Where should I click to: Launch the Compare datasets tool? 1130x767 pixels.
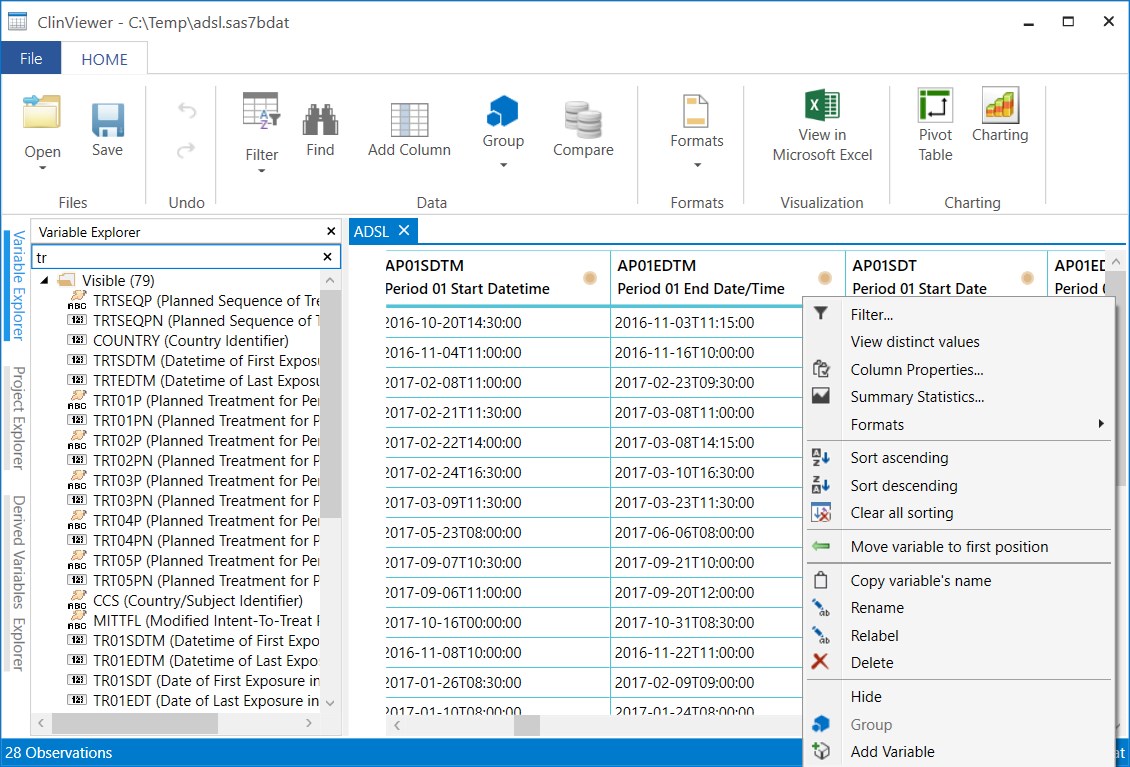point(583,120)
